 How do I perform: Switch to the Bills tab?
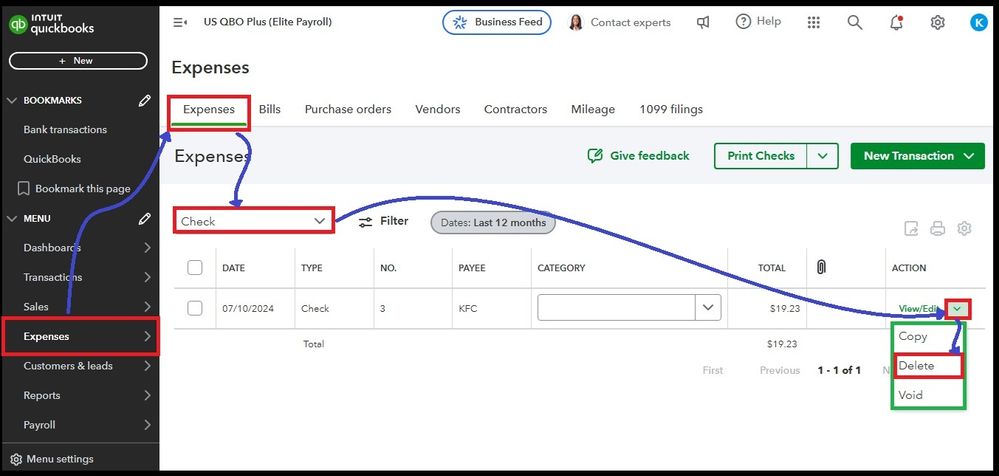coord(270,109)
